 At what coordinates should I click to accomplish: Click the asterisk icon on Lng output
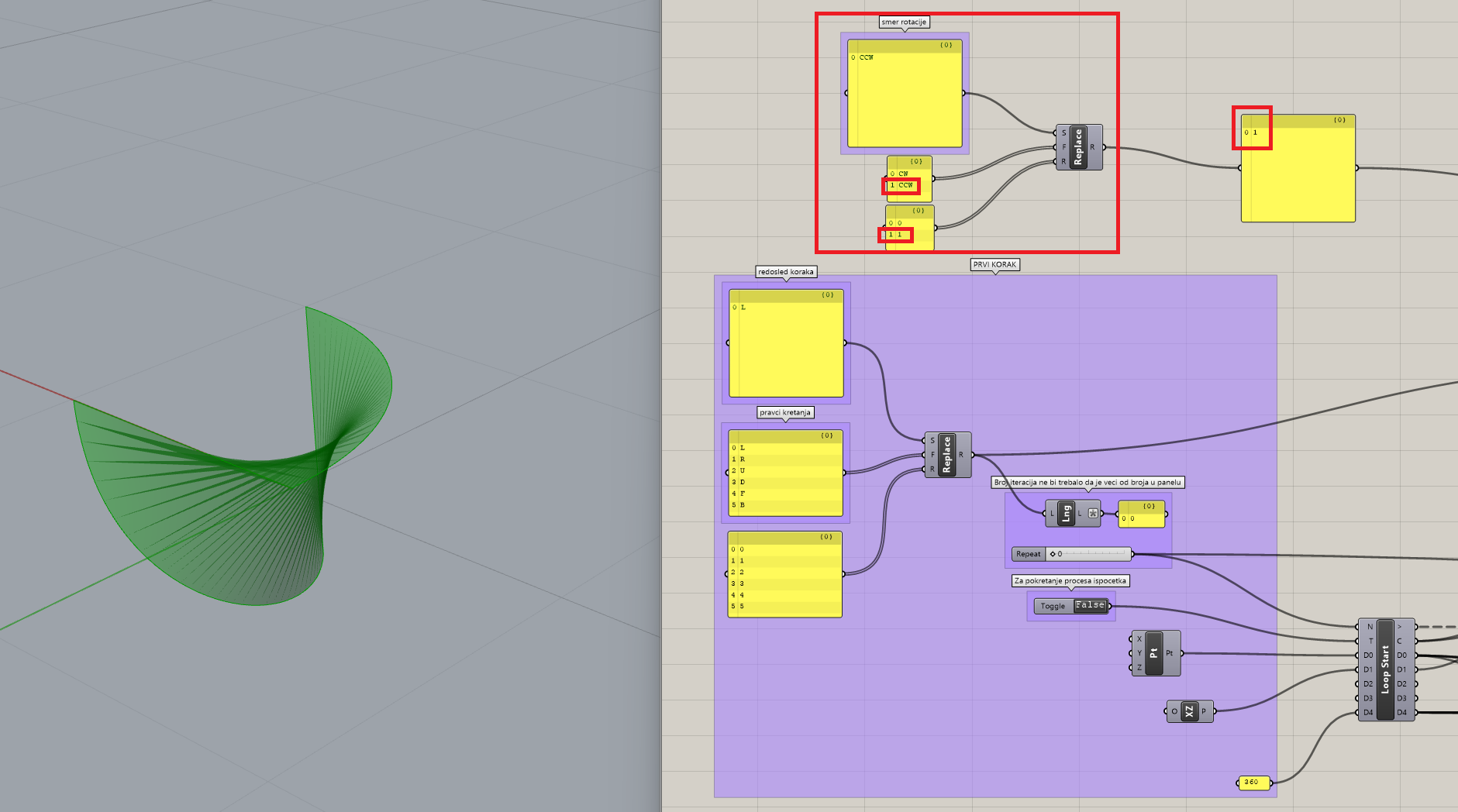[1093, 513]
